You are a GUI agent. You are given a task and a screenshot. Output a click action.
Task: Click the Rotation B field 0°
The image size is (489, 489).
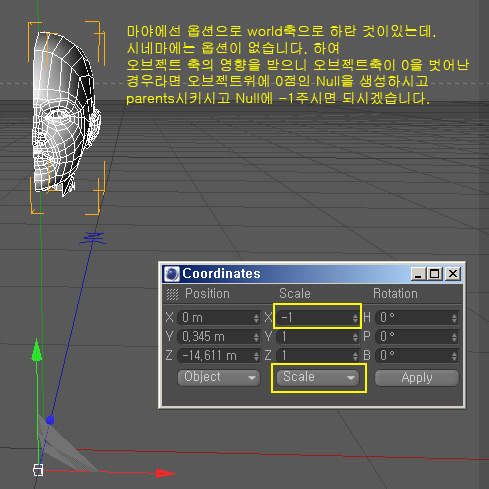pyautogui.click(x=417, y=356)
